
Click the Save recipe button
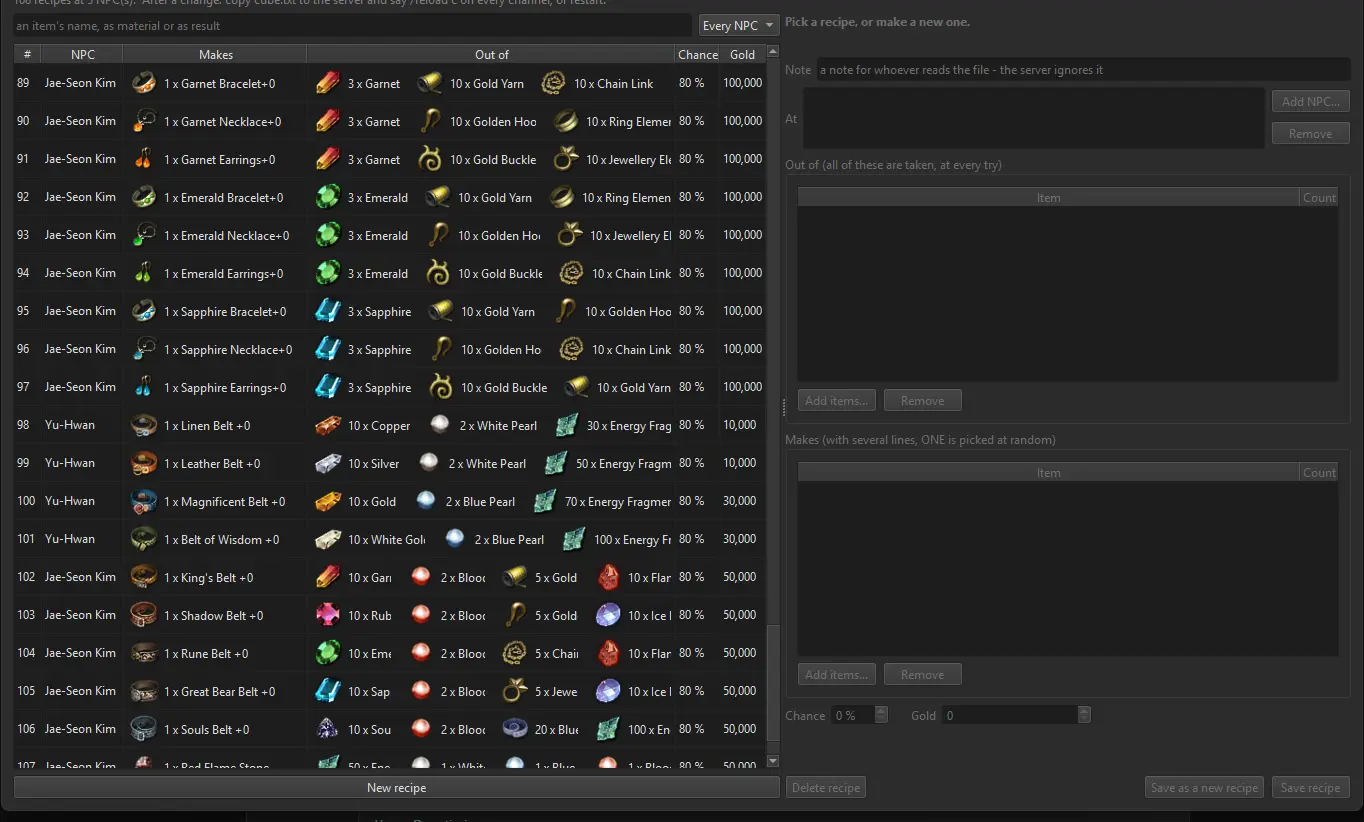coord(1310,788)
